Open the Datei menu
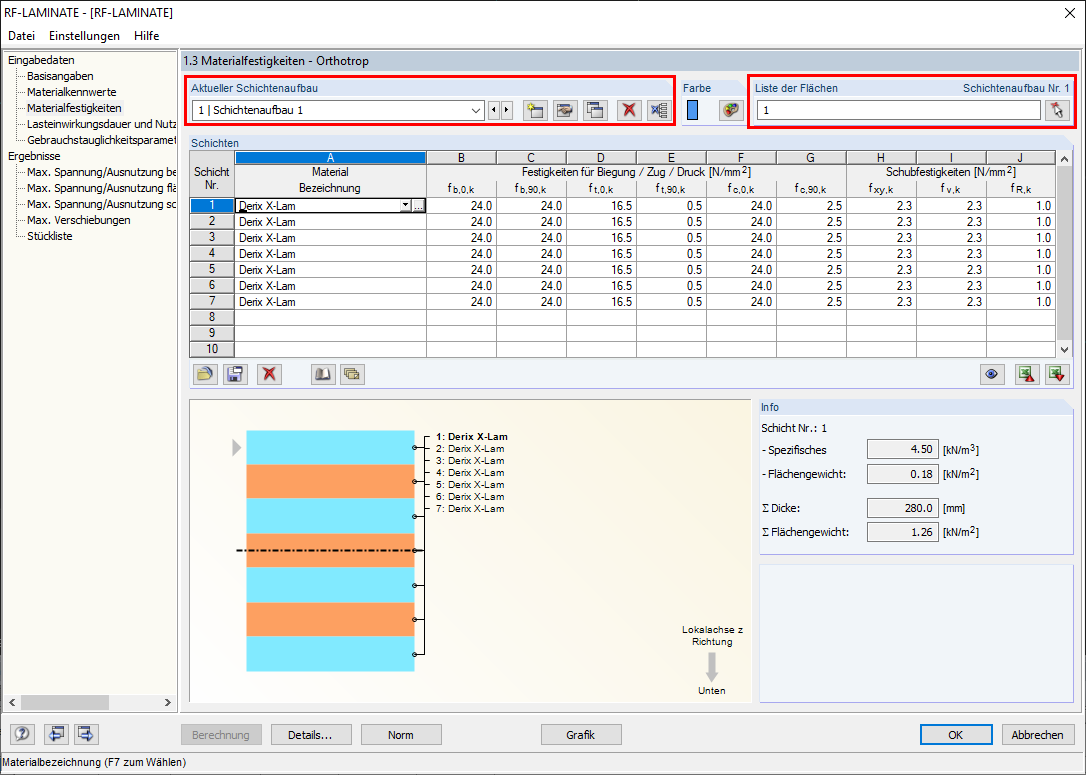Image resolution: width=1086 pixels, height=775 pixels. (x=21, y=35)
